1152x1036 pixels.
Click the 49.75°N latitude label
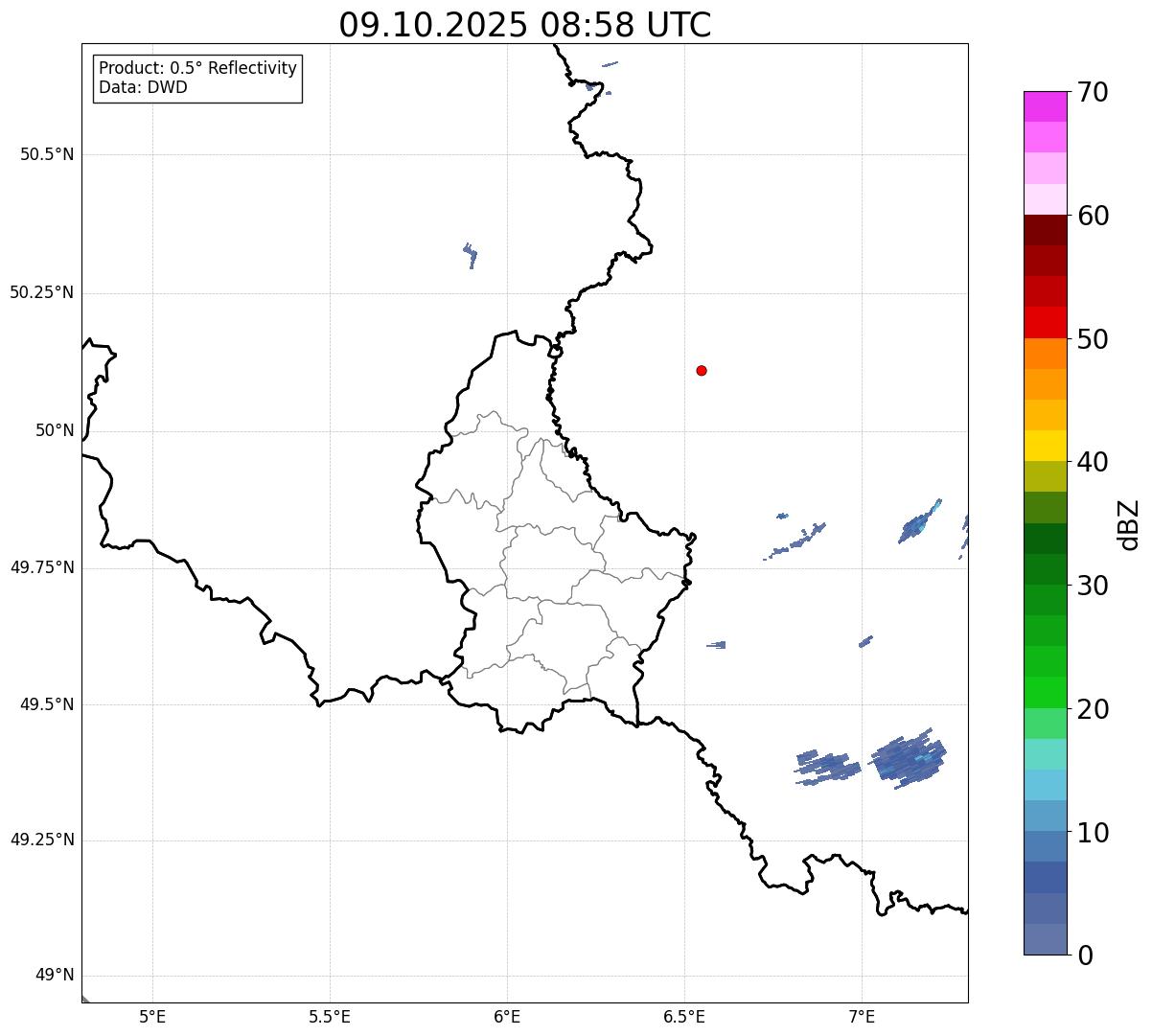pyautogui.click(x=41, y=567)
